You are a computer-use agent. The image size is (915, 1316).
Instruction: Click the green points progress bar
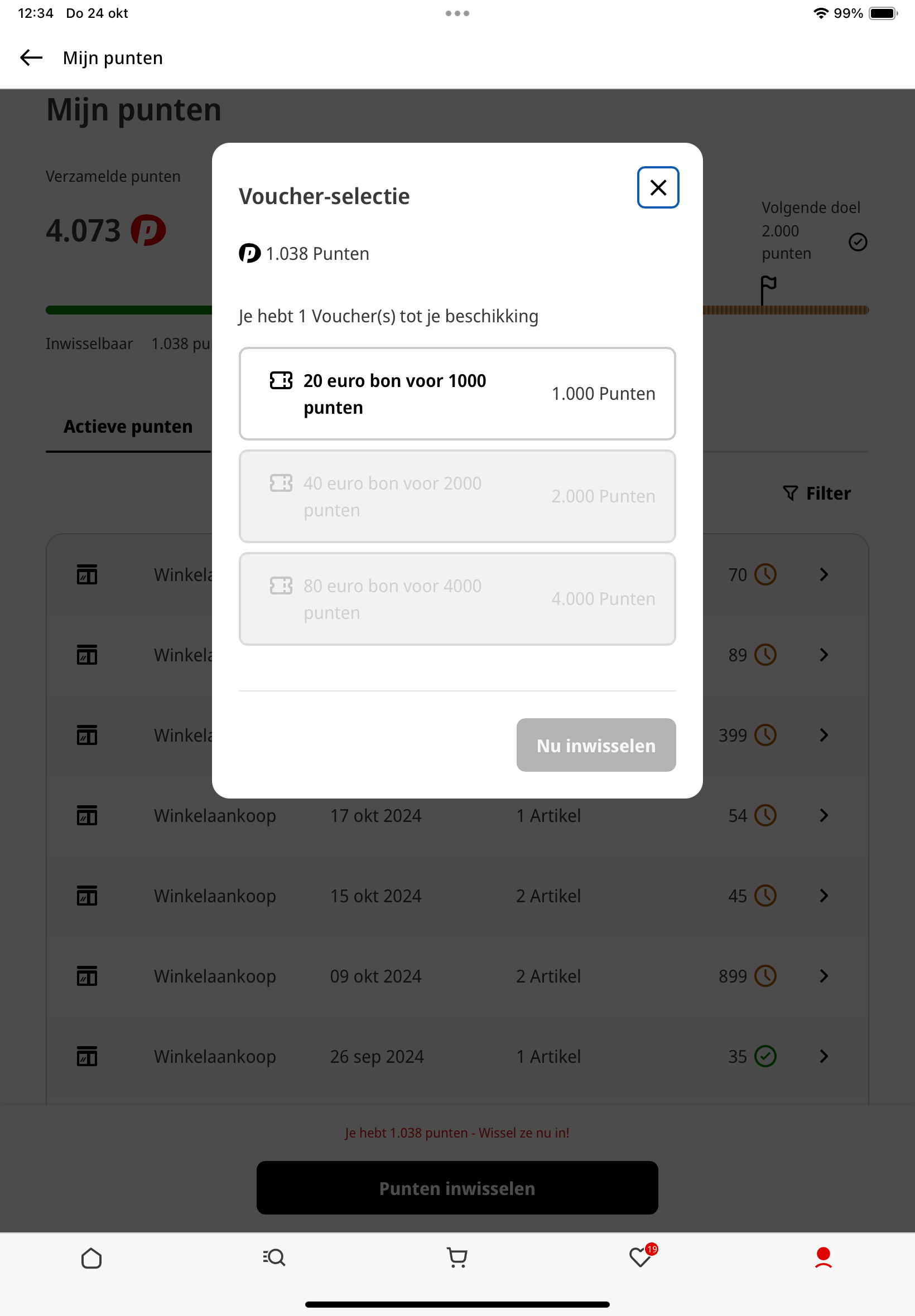[x=129, y=310]
